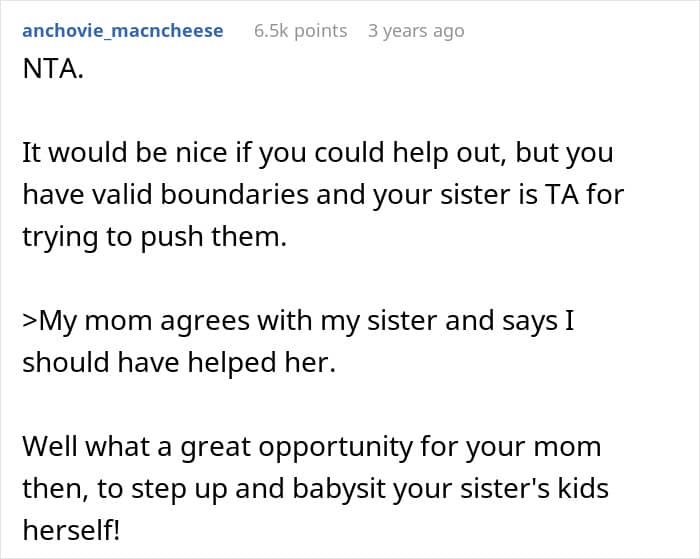Click the words 'help out' in first paragraph

449,153
